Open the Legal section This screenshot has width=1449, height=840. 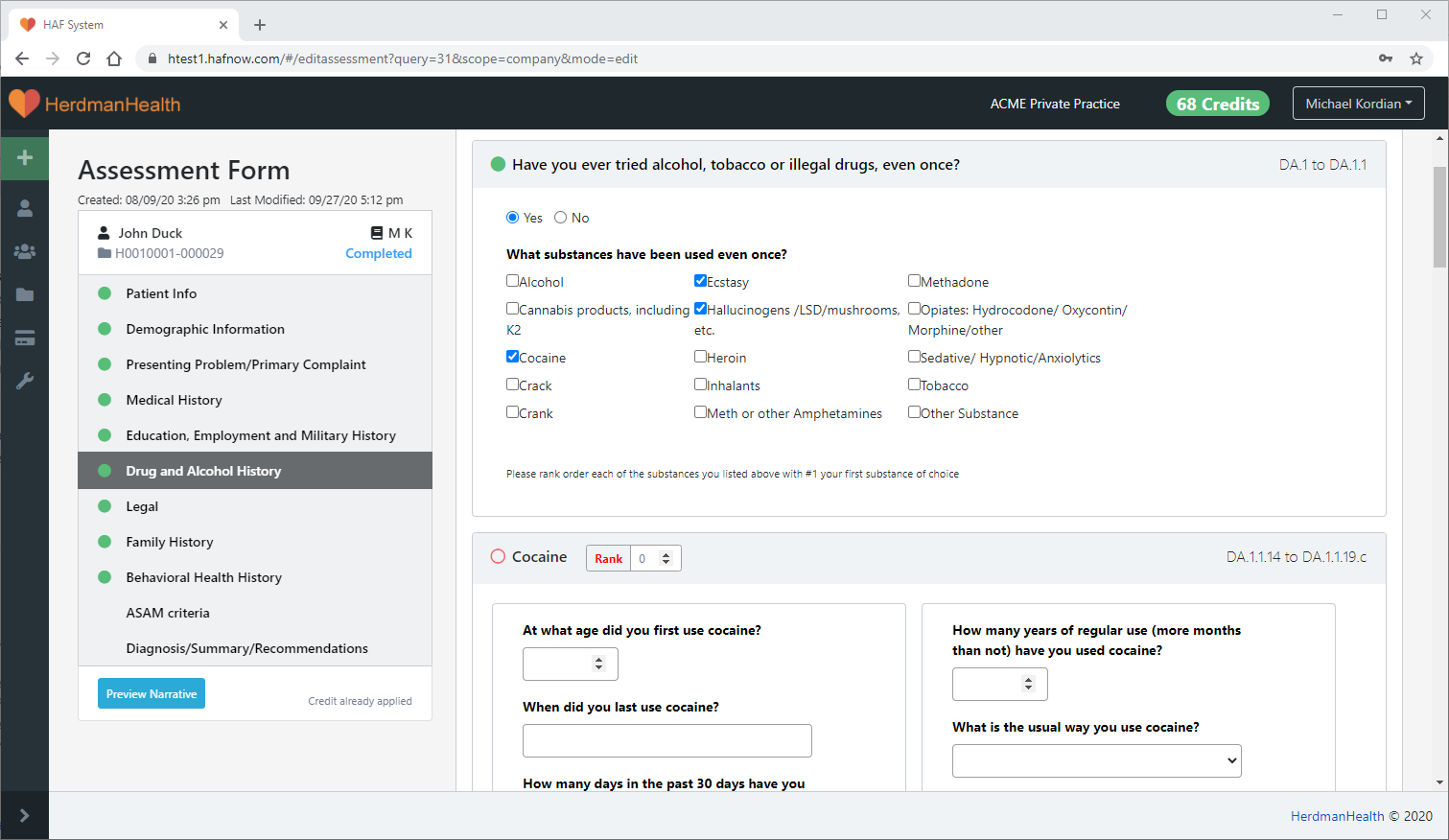click(x=142, y=506)
